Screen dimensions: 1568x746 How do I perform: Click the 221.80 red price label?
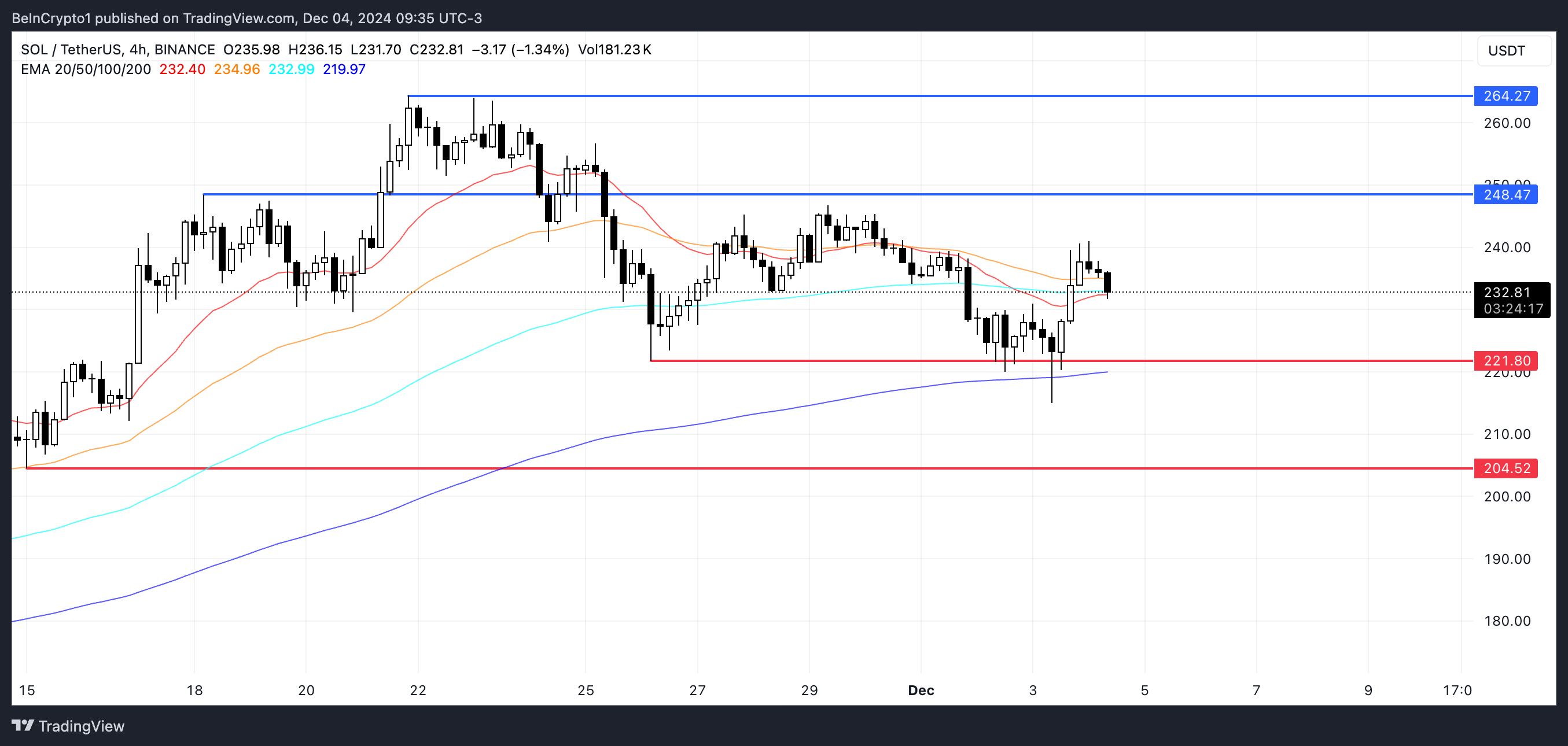point(1506,361)
